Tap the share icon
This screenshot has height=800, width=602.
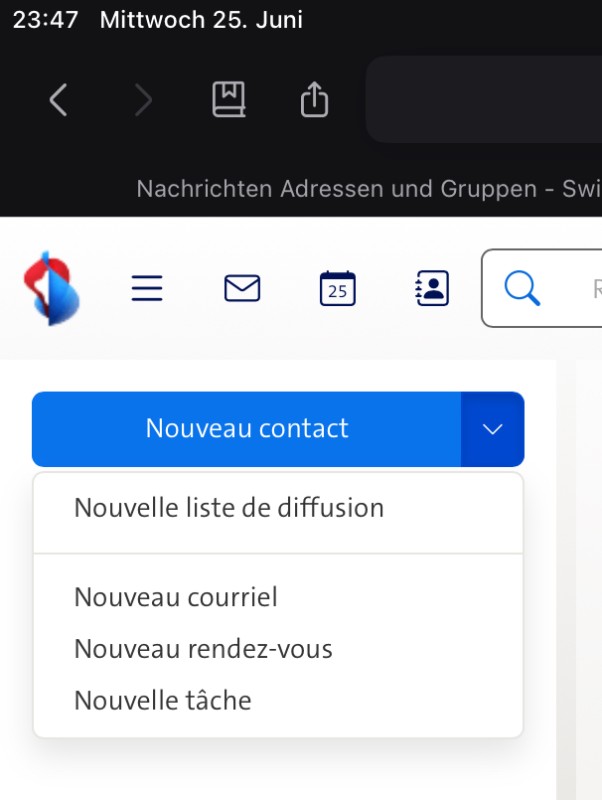click(x=314, y=99)
